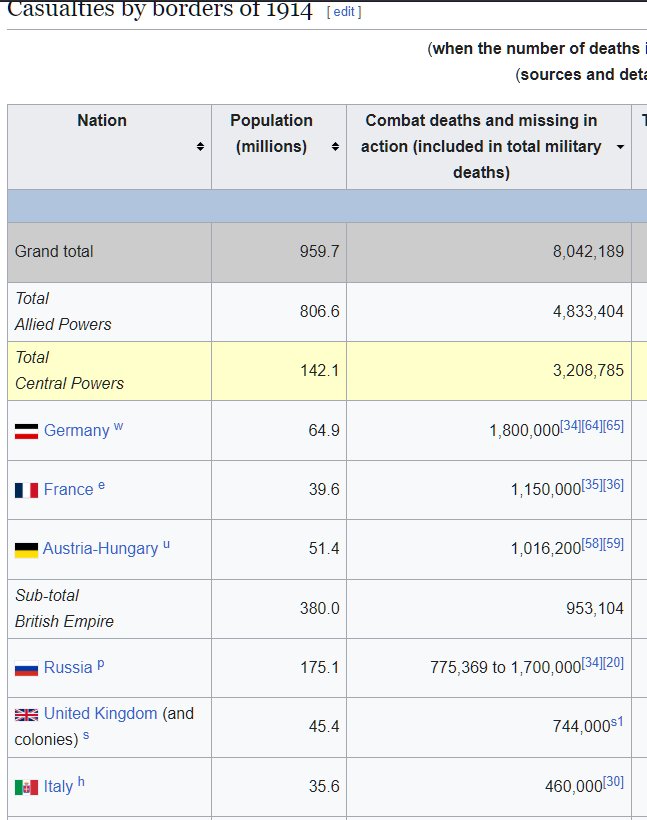647x820 pixels.
Task: Open footnote h next to Italy
Action: coord(81,782)
